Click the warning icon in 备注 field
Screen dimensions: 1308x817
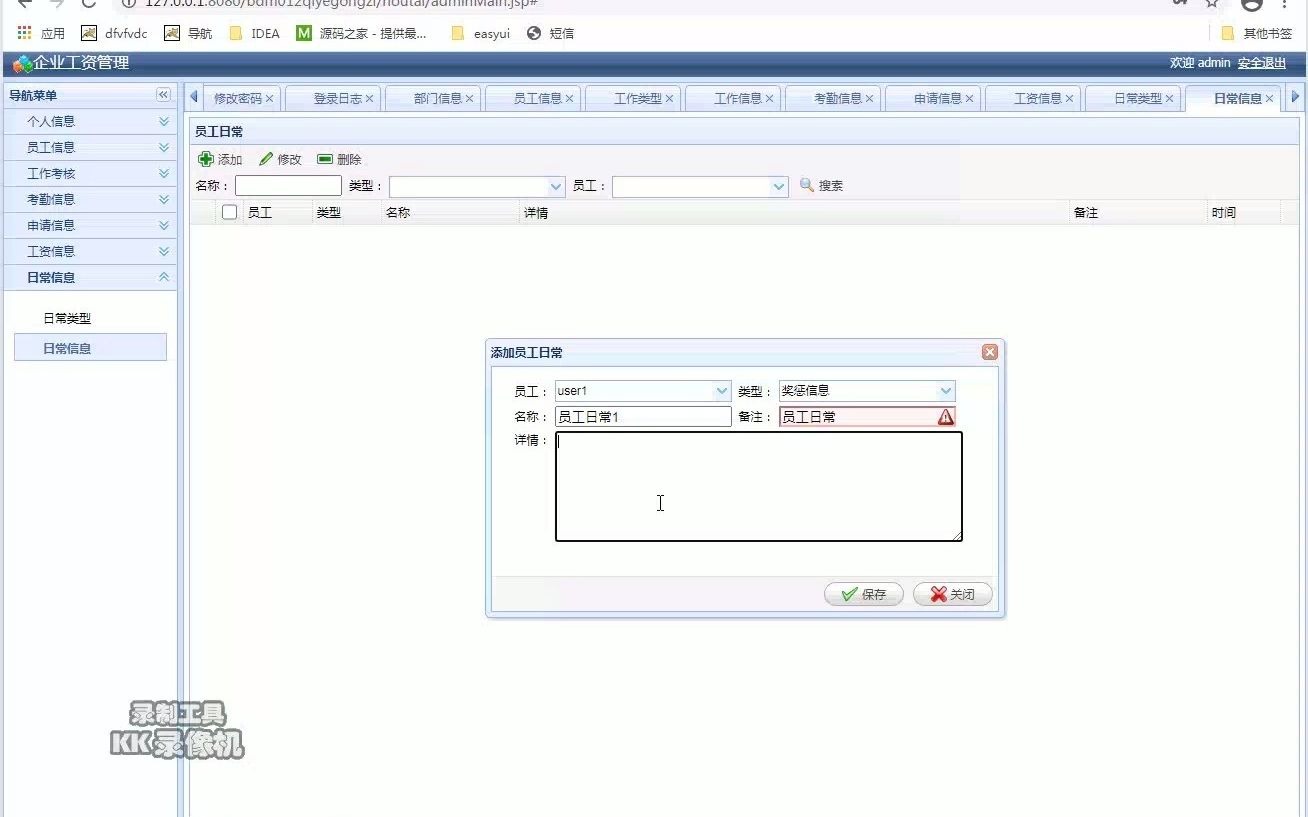coord(945,417)
